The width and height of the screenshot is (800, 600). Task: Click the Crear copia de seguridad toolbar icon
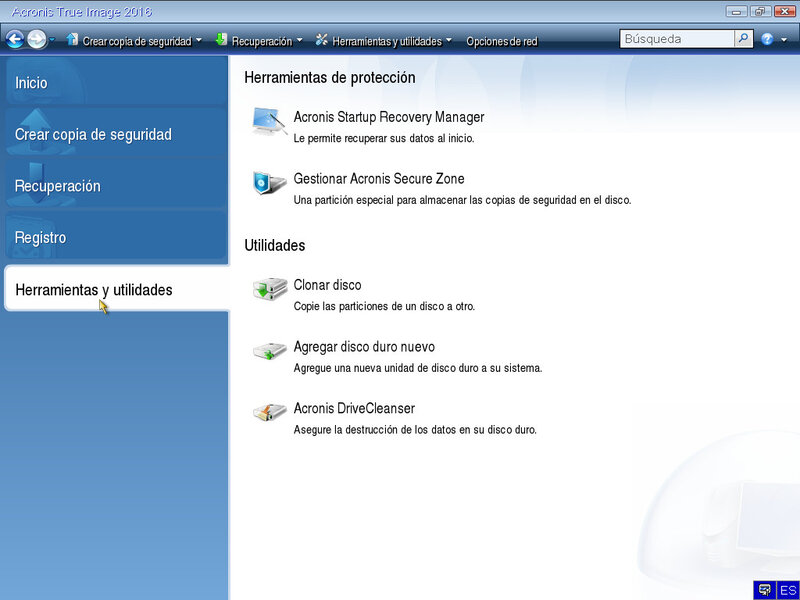[72, 39]
